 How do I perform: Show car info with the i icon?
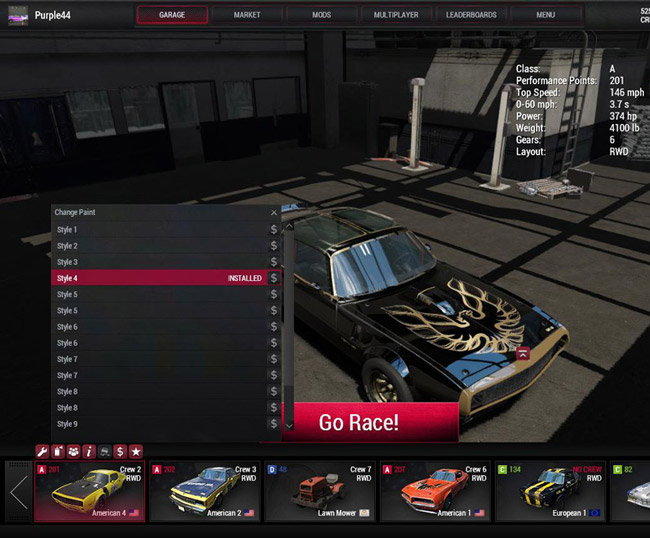point(89,451)
